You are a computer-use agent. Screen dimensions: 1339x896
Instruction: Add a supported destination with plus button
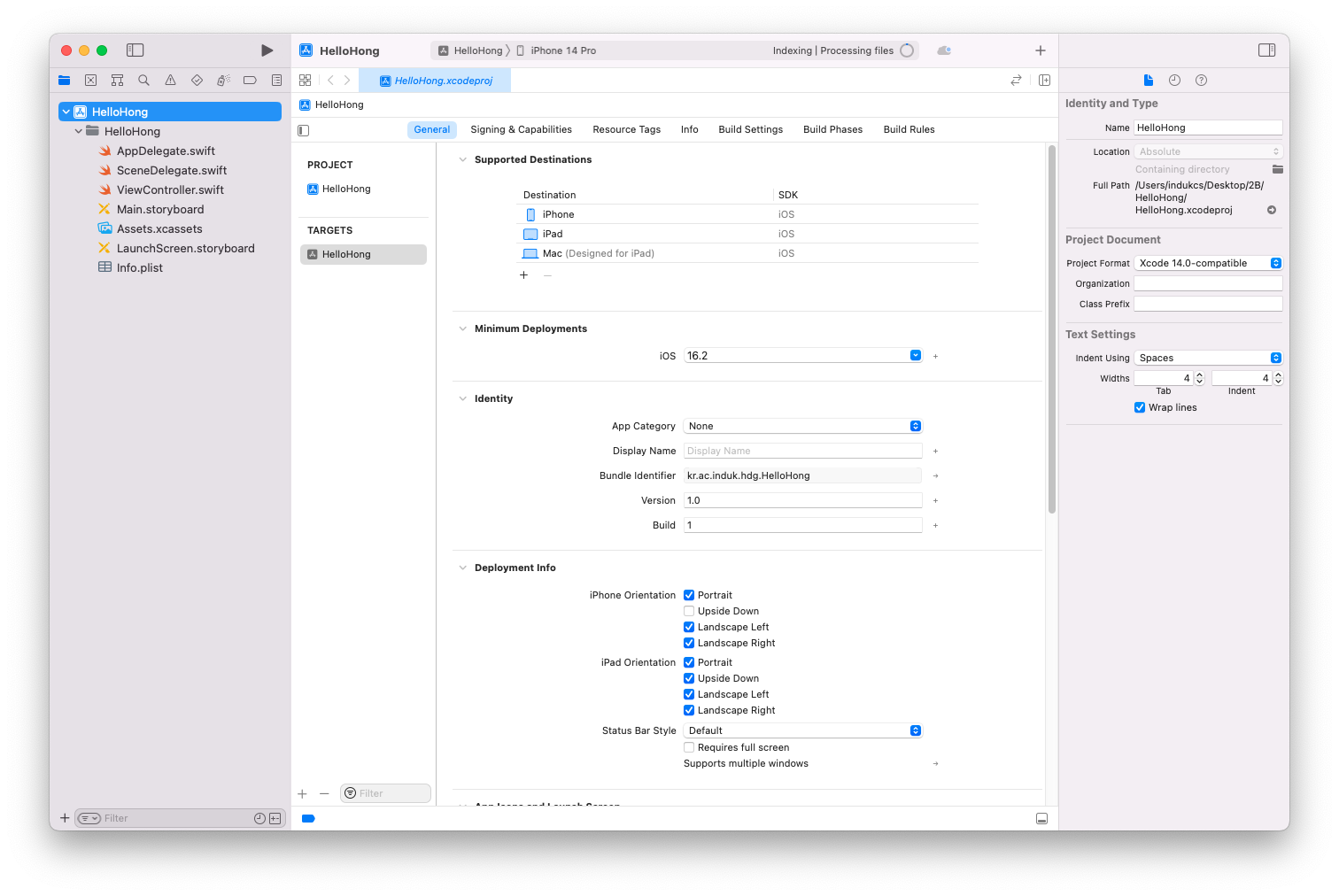[523, 275]
